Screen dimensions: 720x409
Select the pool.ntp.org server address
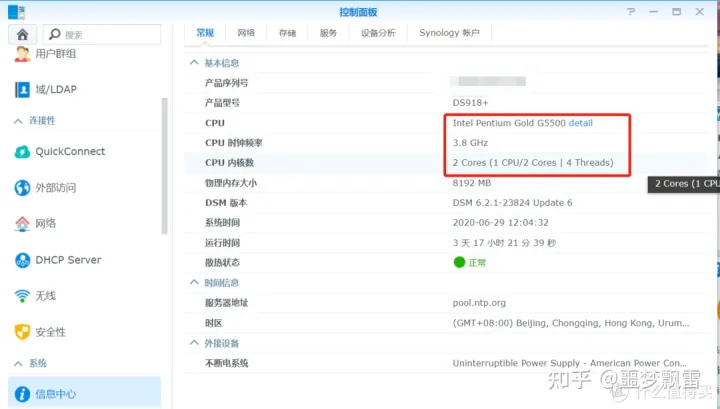click(479, 303)
